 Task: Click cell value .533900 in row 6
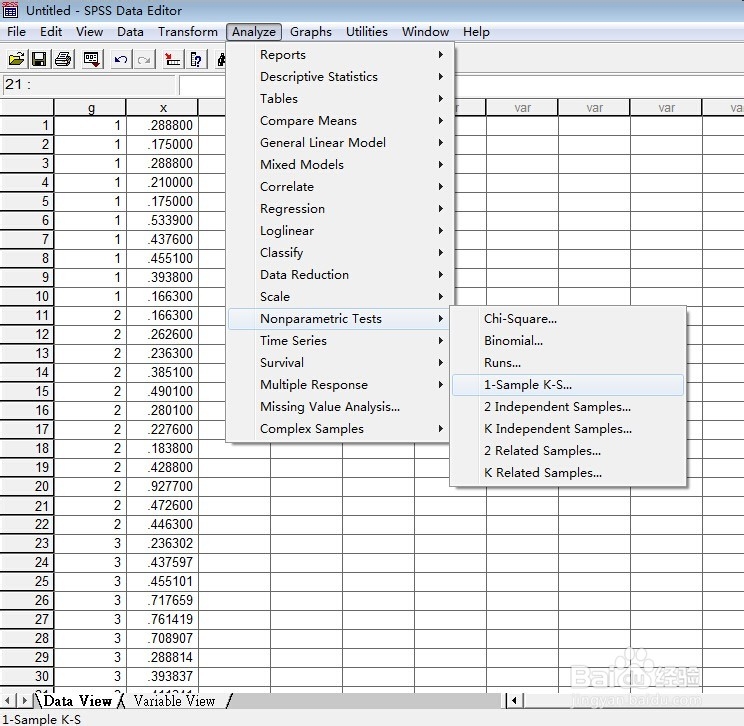(163, 220)
